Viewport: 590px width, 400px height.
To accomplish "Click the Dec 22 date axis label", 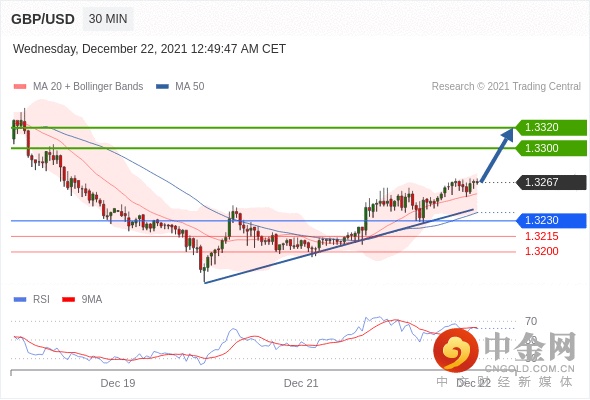I will click(x=473, y=383).
